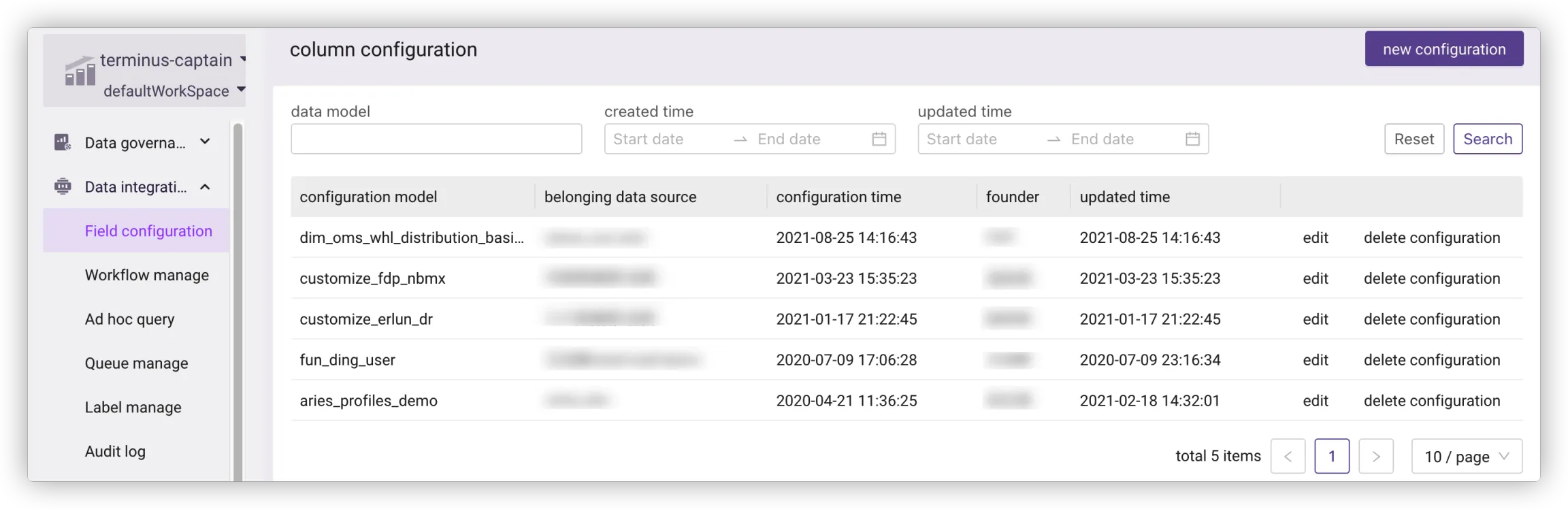Open the defaultWorkSpace dropdown arrow
Viewport: 1568px width, 509px height.
[241, 90]
